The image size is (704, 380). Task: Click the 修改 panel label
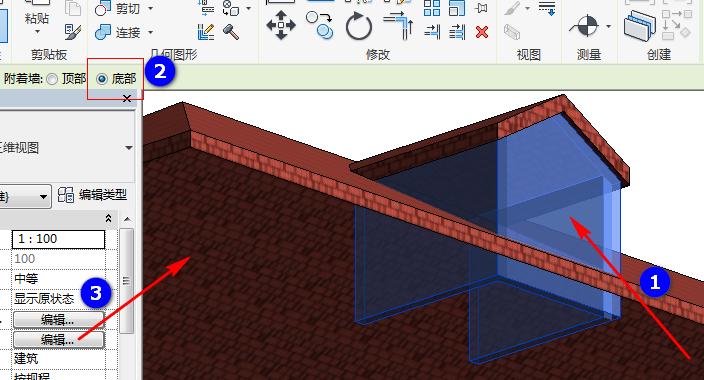pos(378,55)
